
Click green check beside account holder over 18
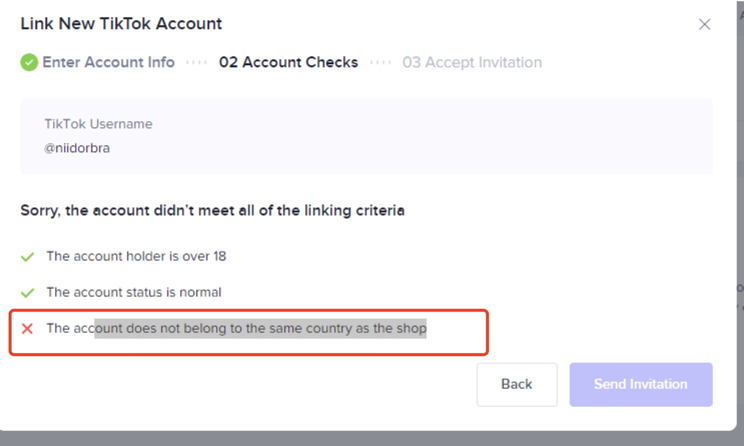[28, 257]
